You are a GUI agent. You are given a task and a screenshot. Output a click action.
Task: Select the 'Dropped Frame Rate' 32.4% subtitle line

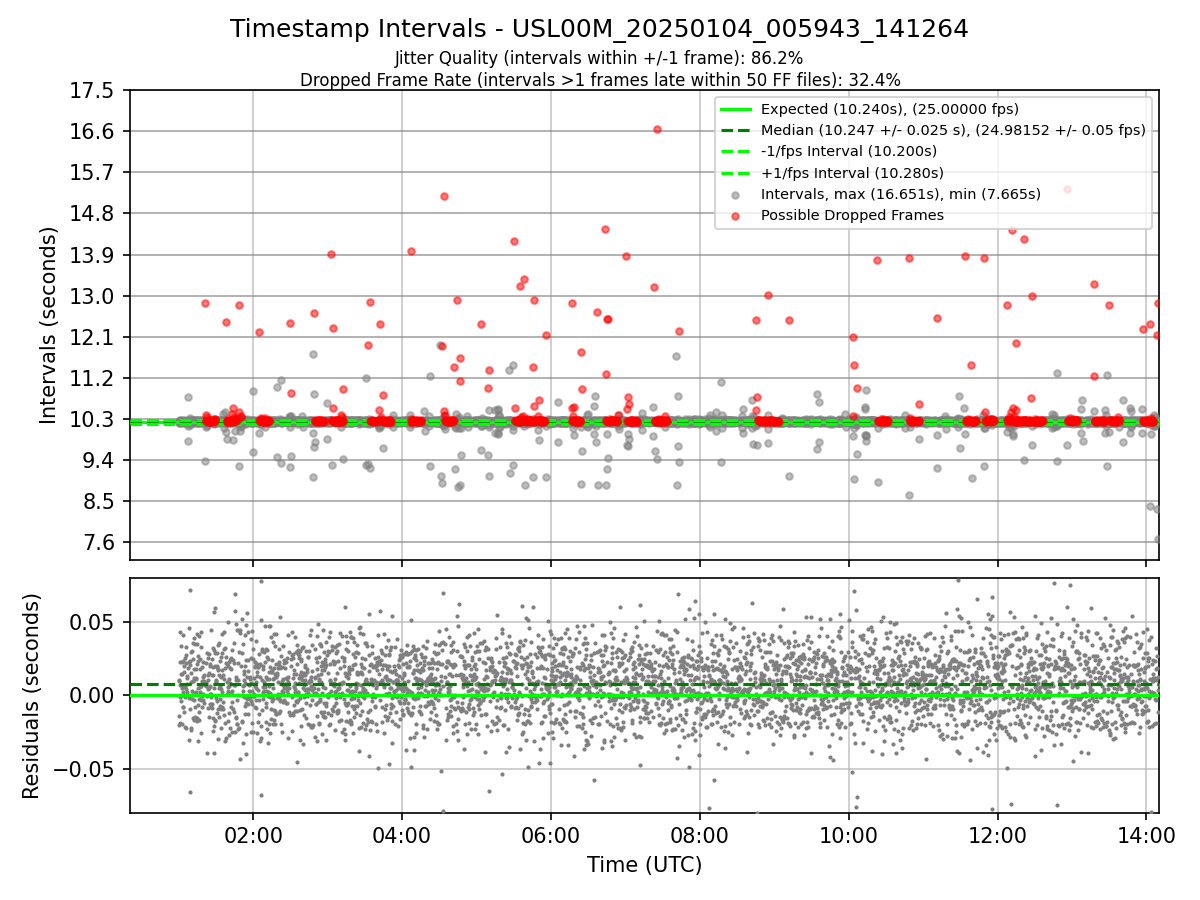tap(600, 79)
